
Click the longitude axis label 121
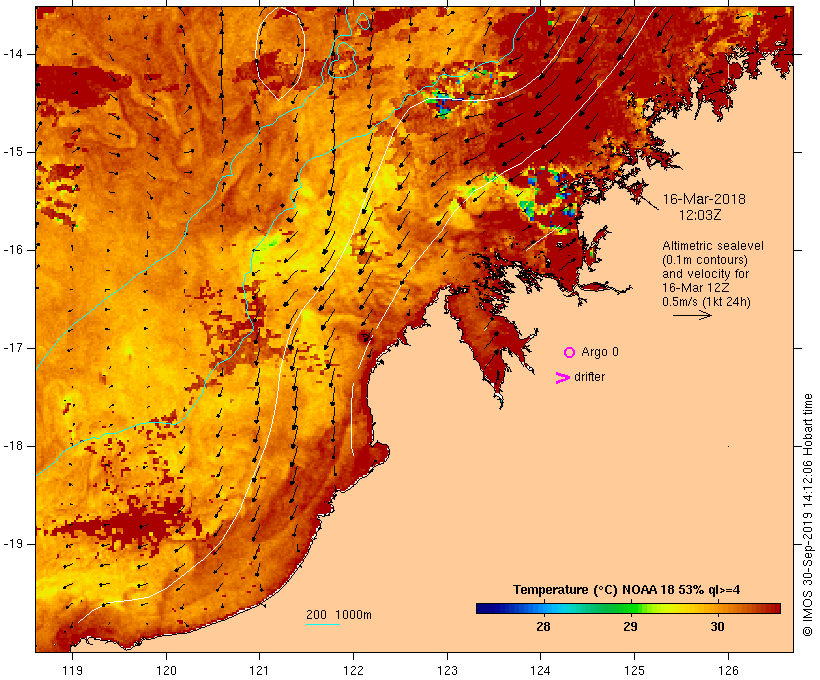(x=259, y=670)
